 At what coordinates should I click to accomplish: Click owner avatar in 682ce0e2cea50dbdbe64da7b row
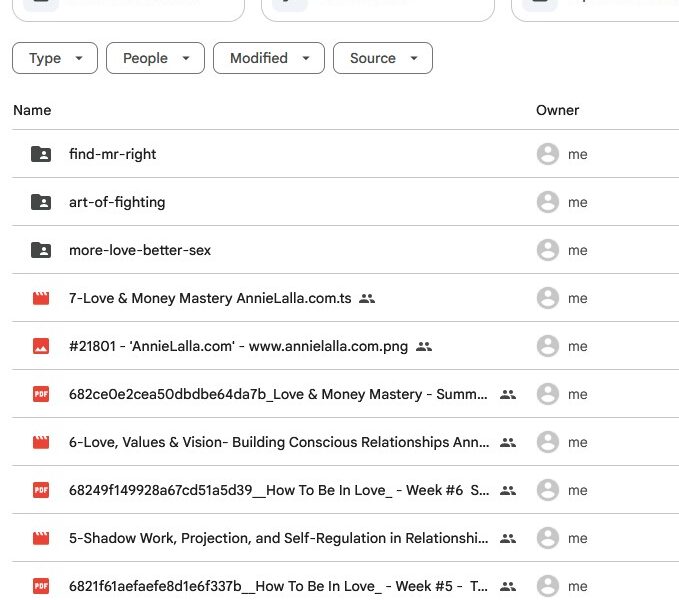click(548, 394)
